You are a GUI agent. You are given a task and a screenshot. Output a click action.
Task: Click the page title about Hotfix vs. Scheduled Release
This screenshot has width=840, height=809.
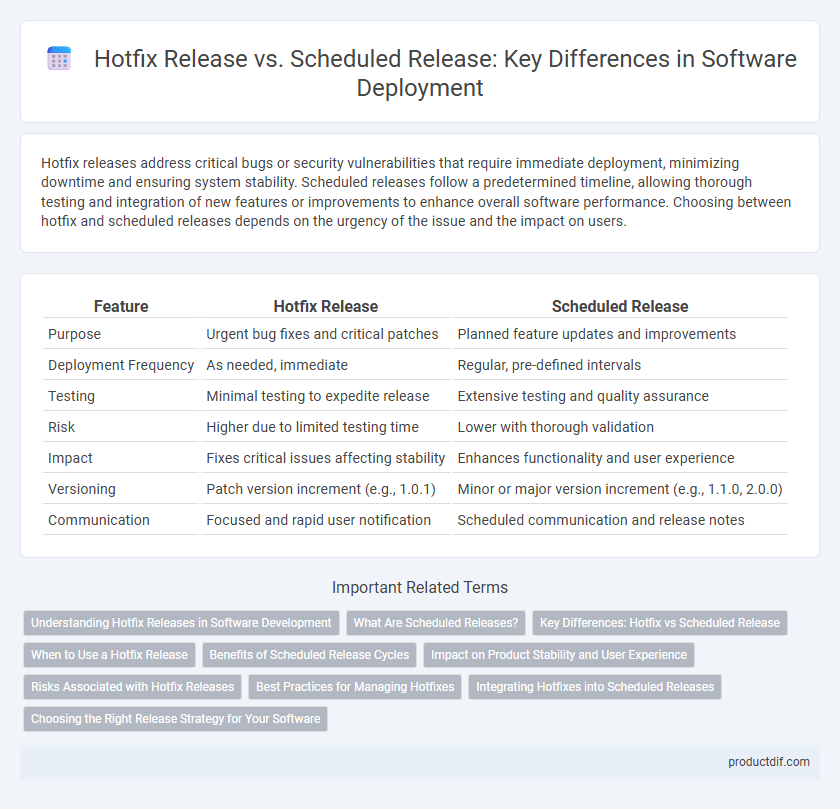pos(445,73)
